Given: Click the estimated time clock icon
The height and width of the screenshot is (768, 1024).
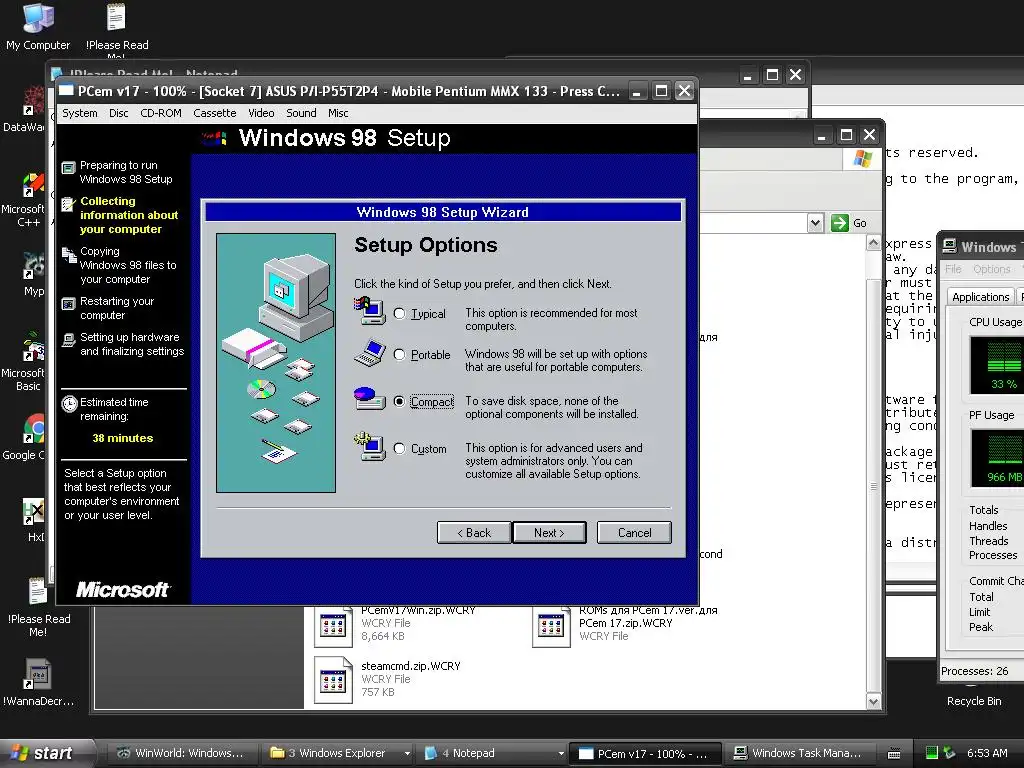Looking at the screenshot, I should [x=69, y=404].
